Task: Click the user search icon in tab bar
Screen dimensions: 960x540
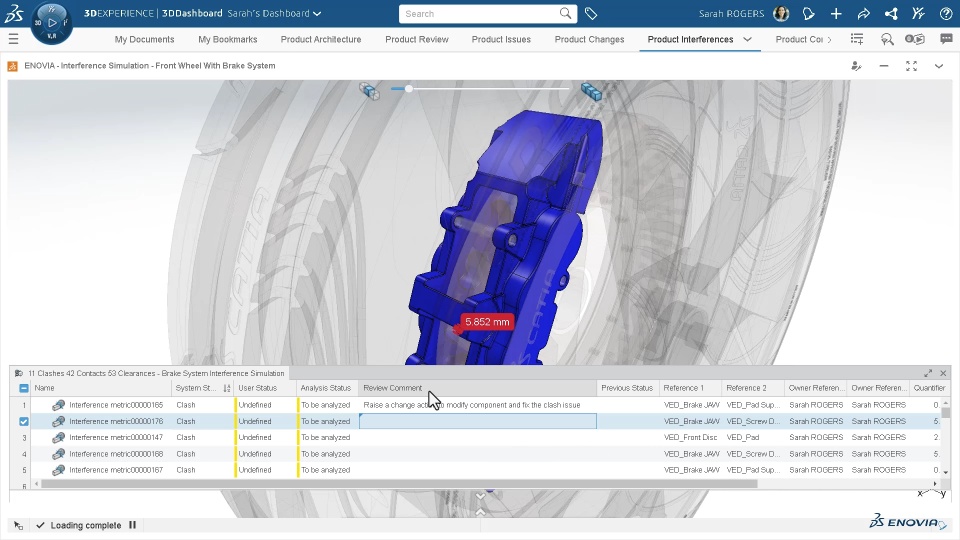Action: (x=887, y=39)
